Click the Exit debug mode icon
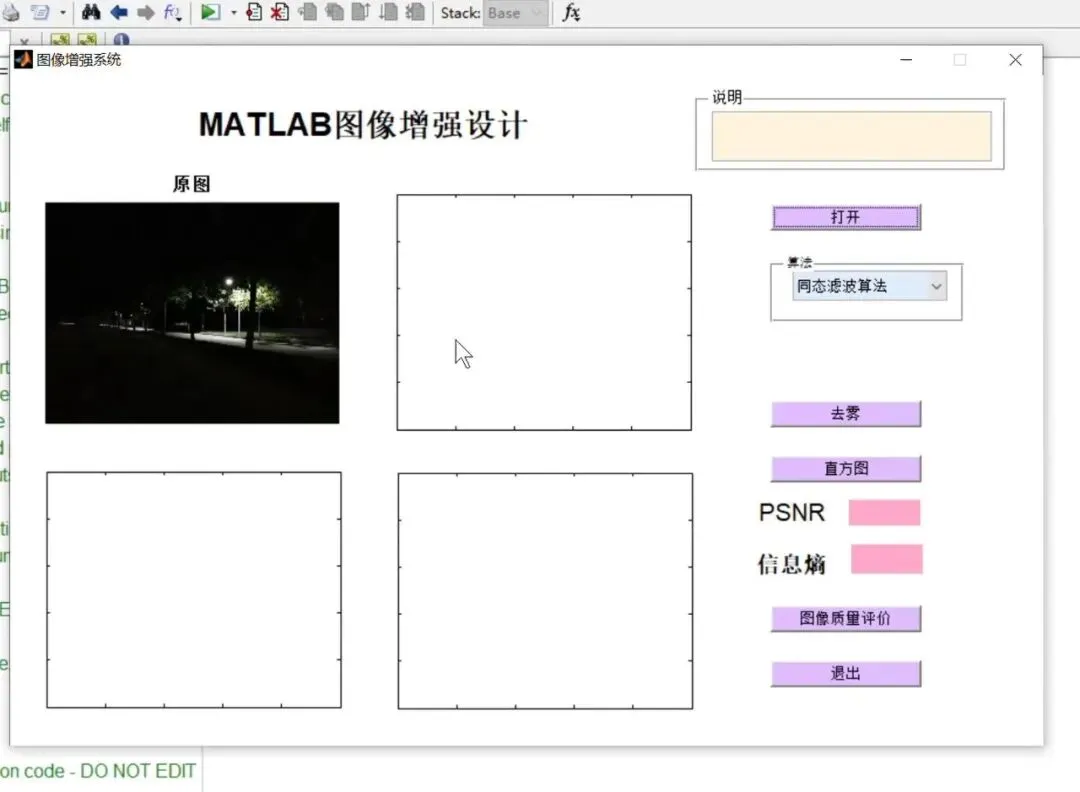 415,12
